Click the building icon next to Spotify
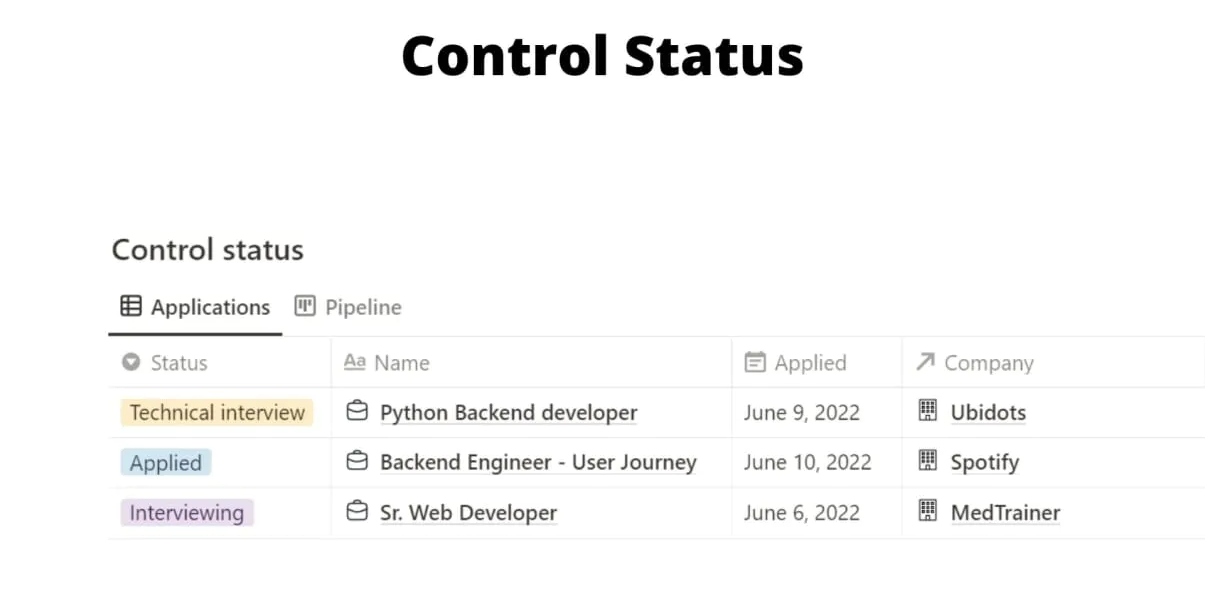 click(x=929, y=461)
